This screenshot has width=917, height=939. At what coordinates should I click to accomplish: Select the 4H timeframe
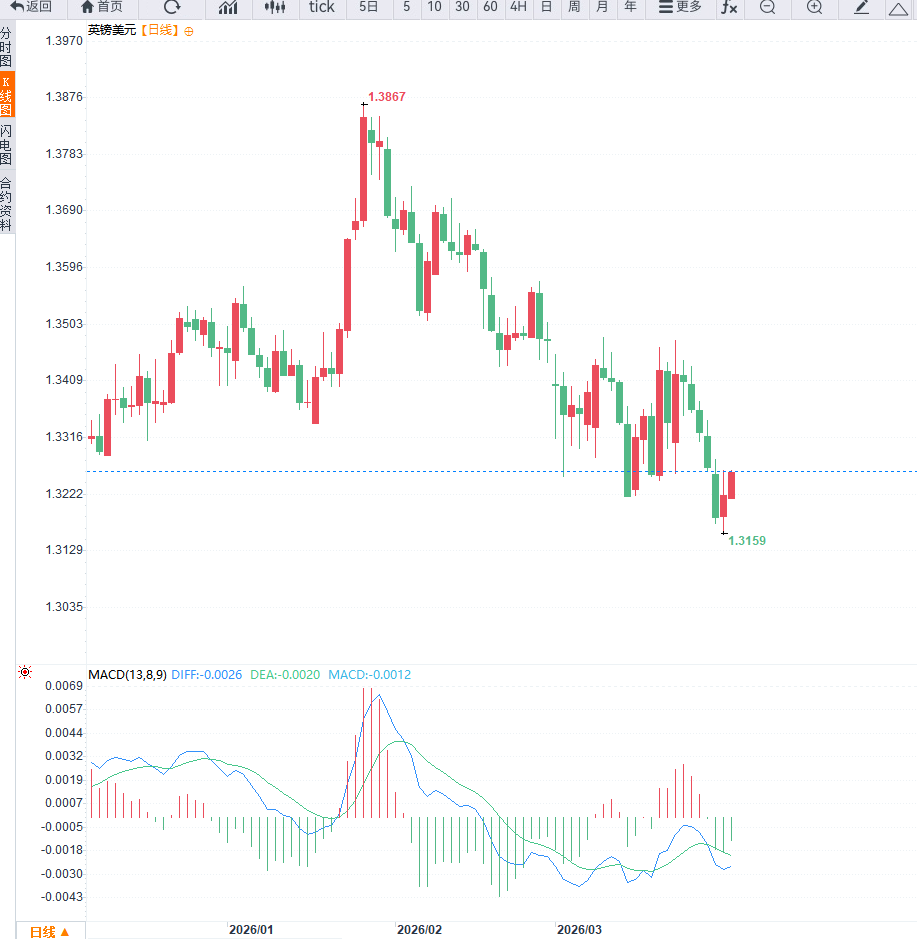tap(518, 7)
